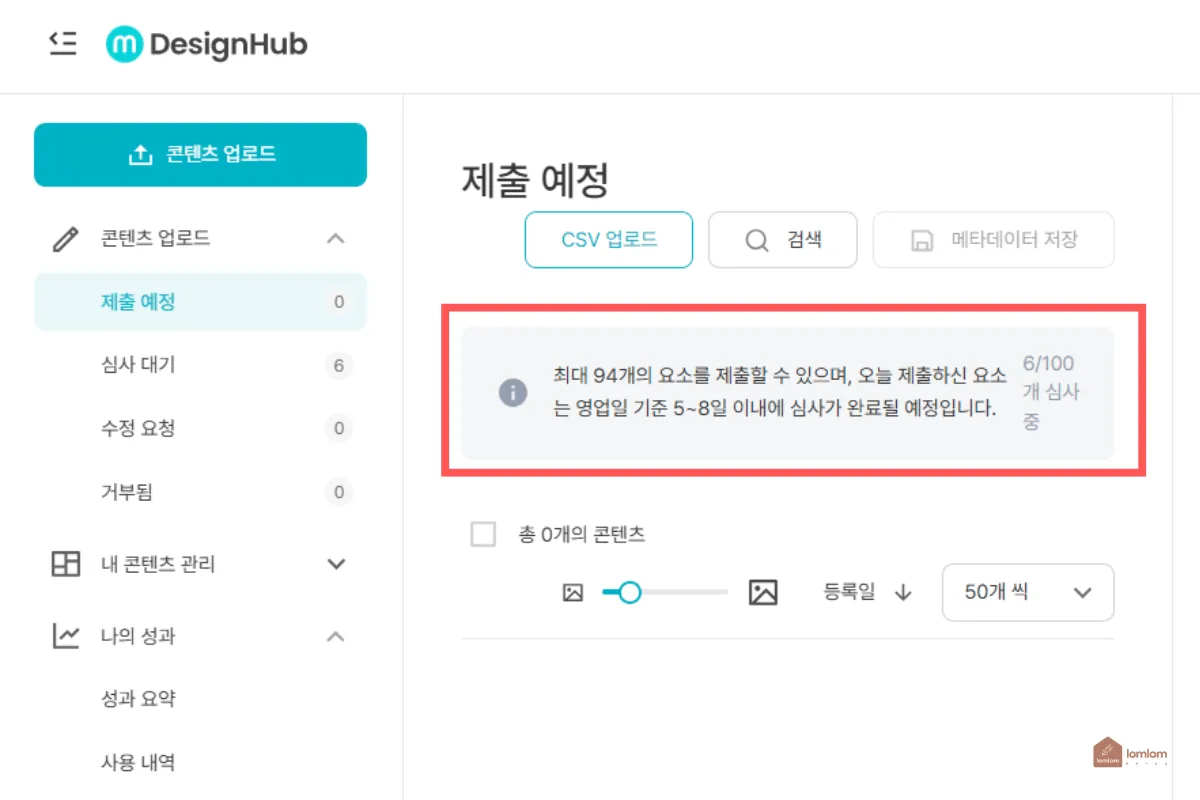Click the chart icon beside 나의 성과

[x=64, y=637]
